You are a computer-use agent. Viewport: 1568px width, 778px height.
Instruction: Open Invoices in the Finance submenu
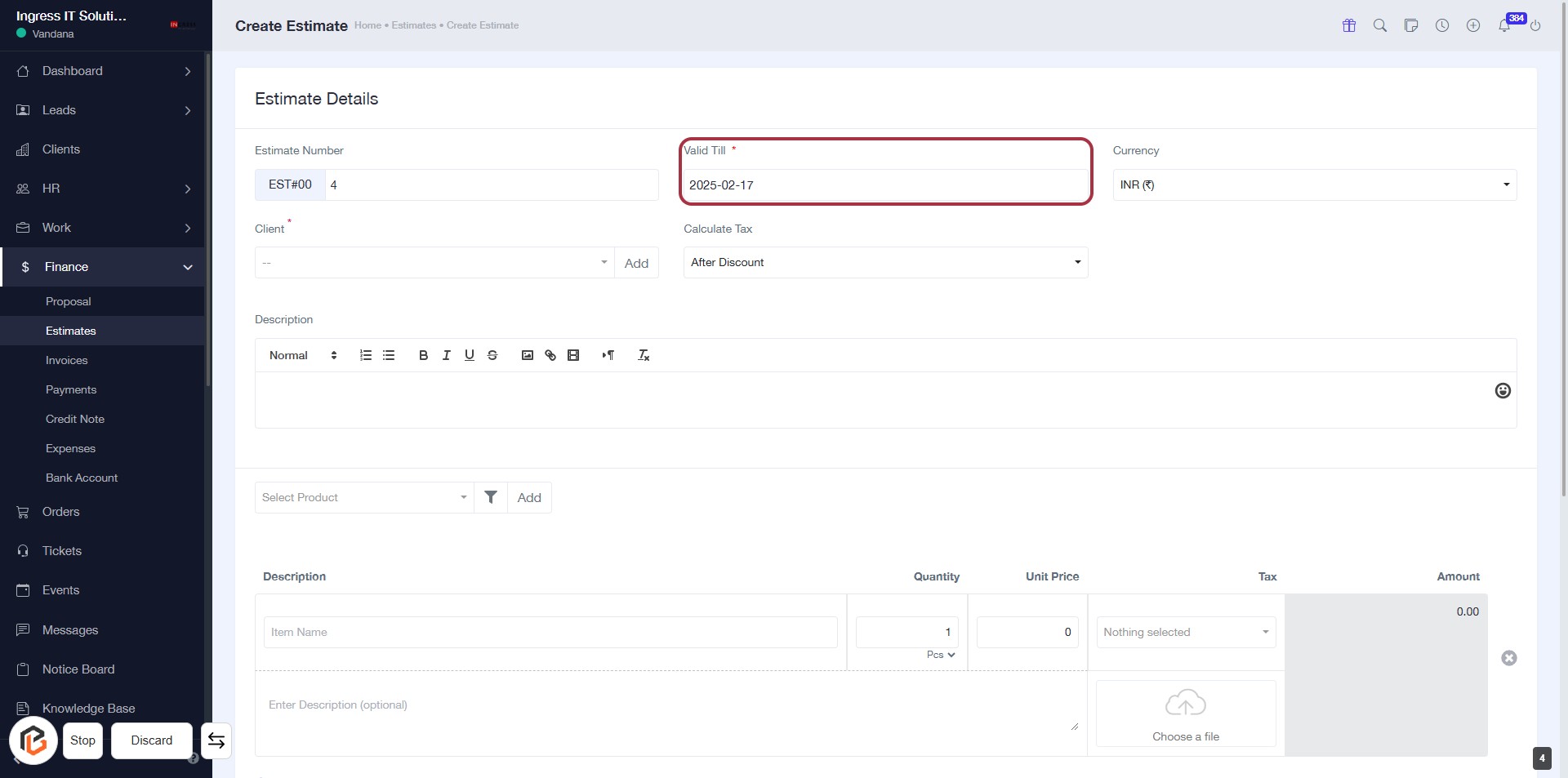(x=66, y=360)
